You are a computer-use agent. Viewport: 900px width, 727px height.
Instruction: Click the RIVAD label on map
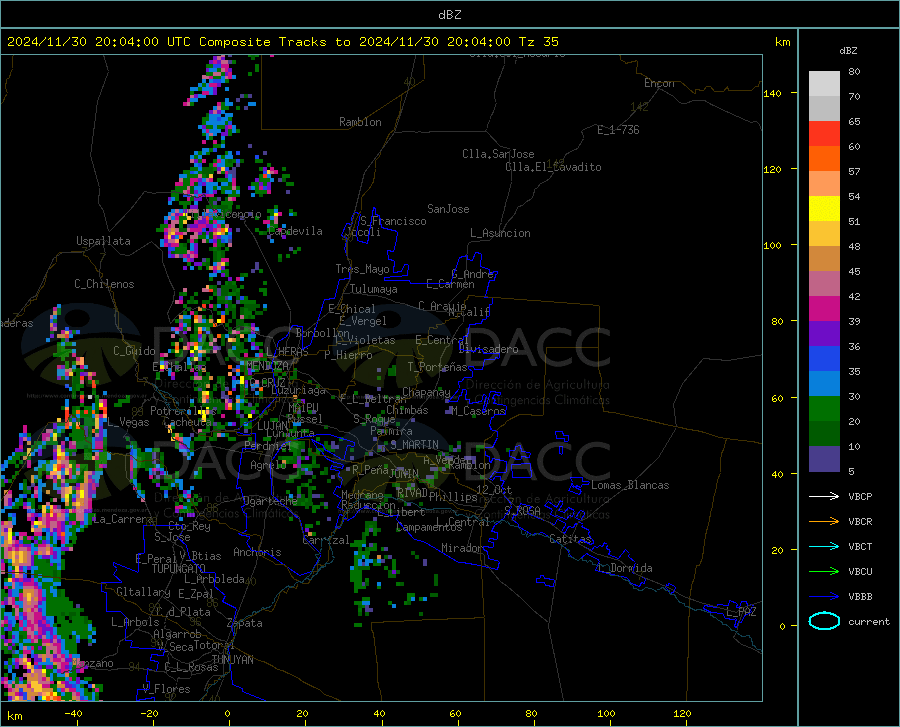point(412,493)
